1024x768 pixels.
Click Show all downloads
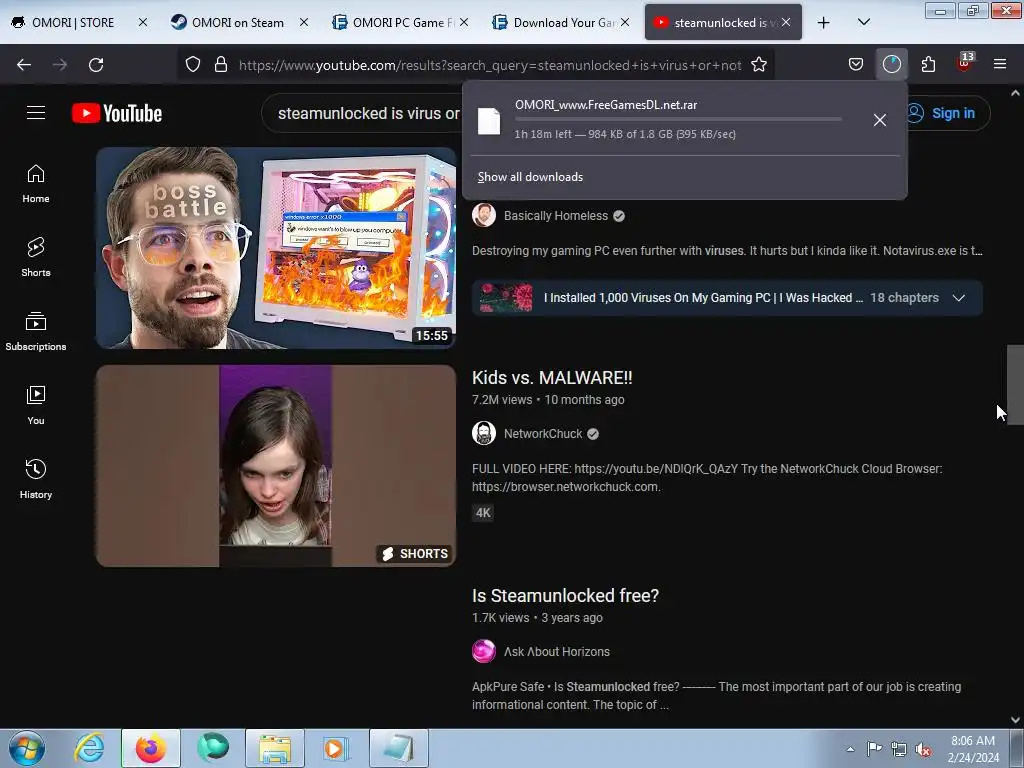tap(530, 177)
